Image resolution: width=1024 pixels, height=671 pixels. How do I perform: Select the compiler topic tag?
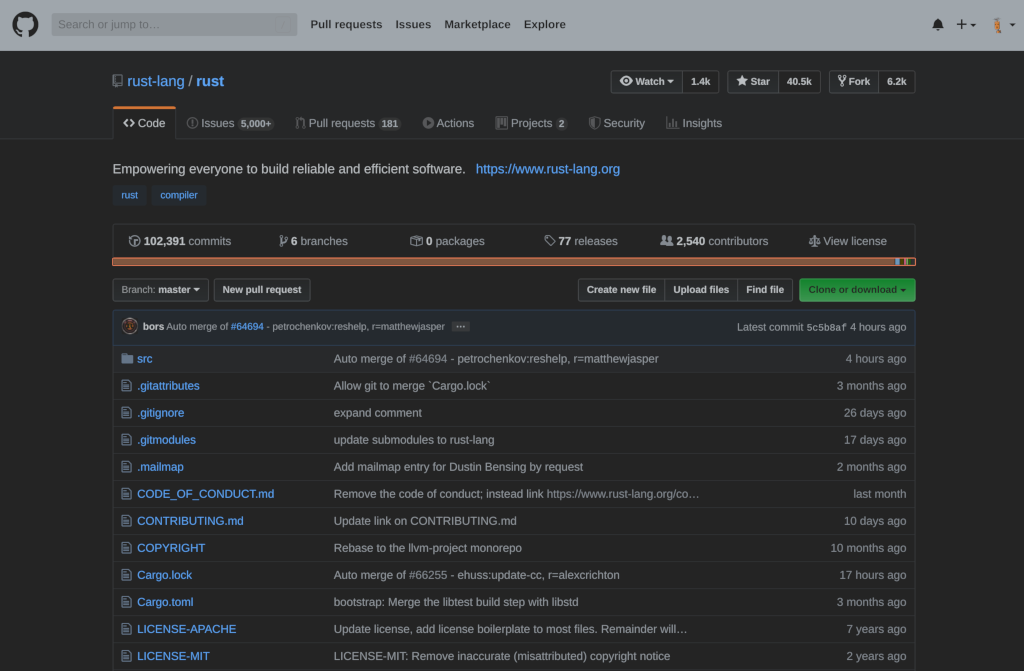point(179,195)
